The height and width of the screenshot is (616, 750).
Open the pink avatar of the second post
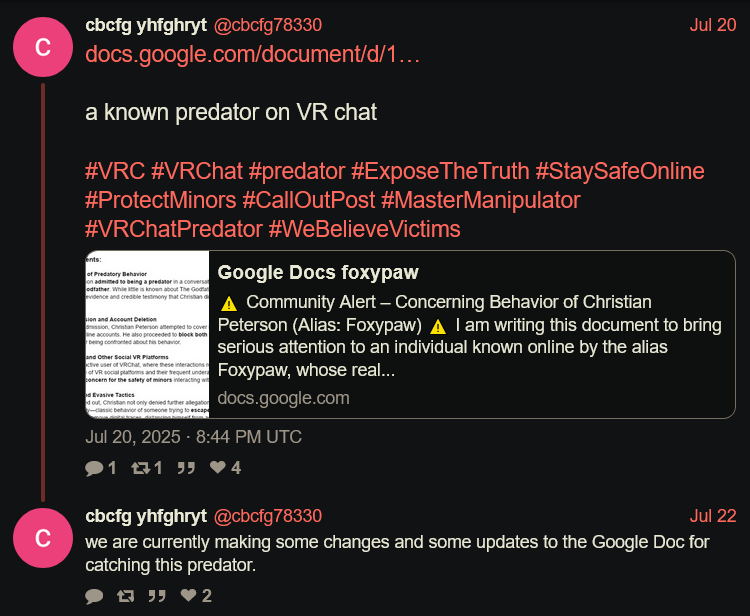coord(43,538)
